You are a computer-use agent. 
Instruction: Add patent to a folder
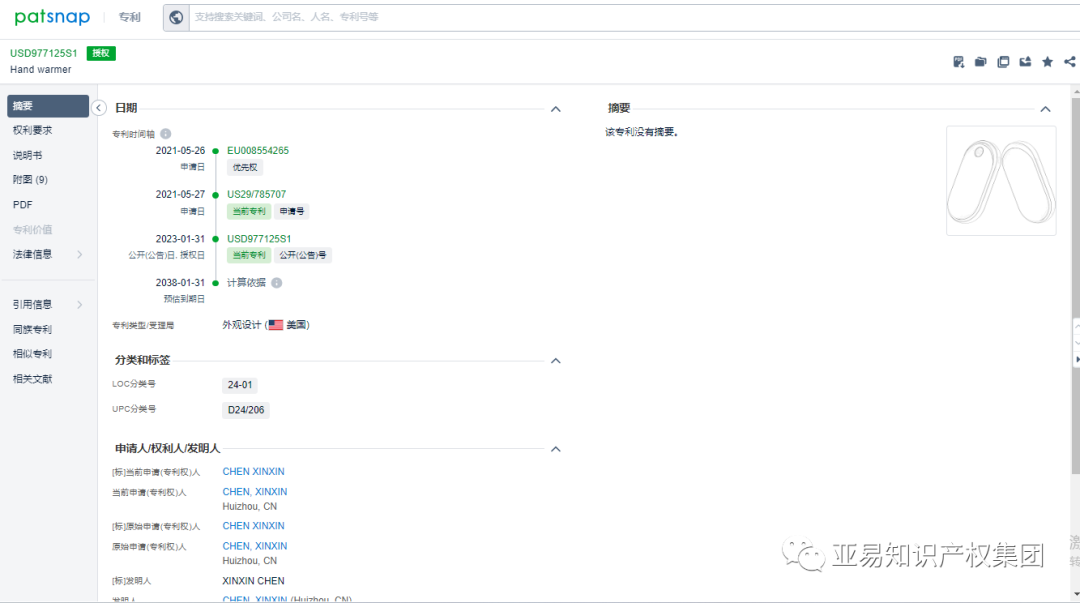(x=980, y=62)
